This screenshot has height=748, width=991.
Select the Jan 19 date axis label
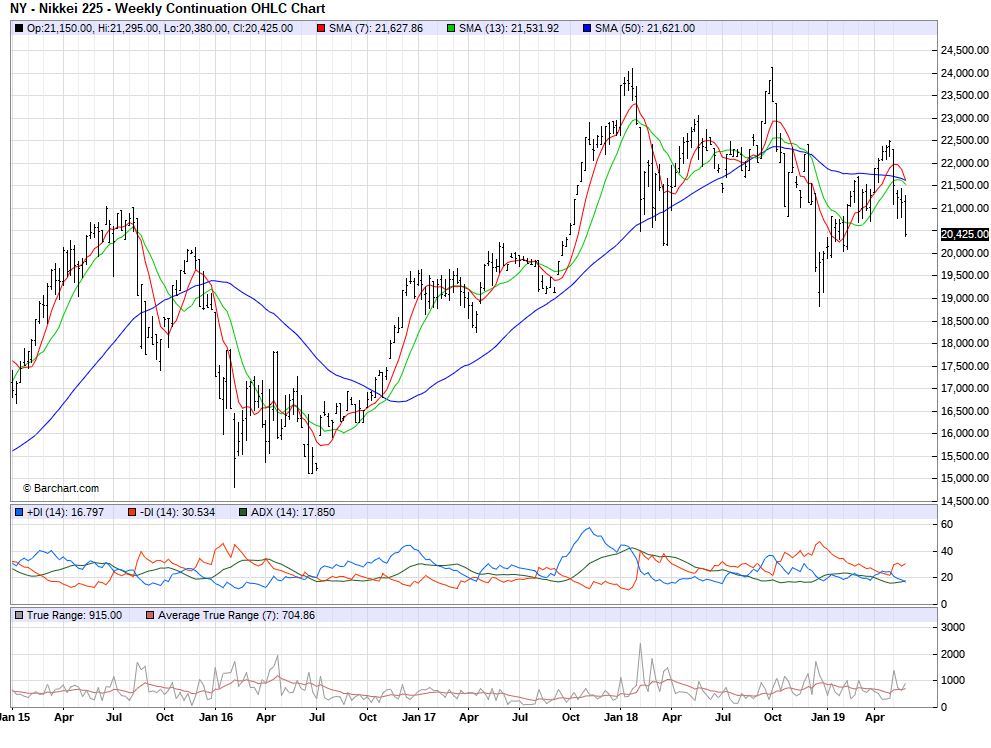[825, 717]
